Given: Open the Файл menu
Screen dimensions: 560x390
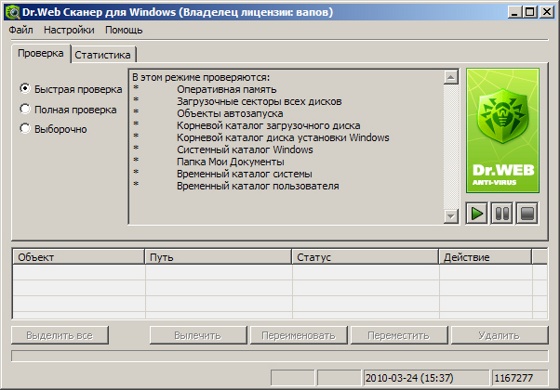Looking at the screenshot, I should click(x=21, y=30).
